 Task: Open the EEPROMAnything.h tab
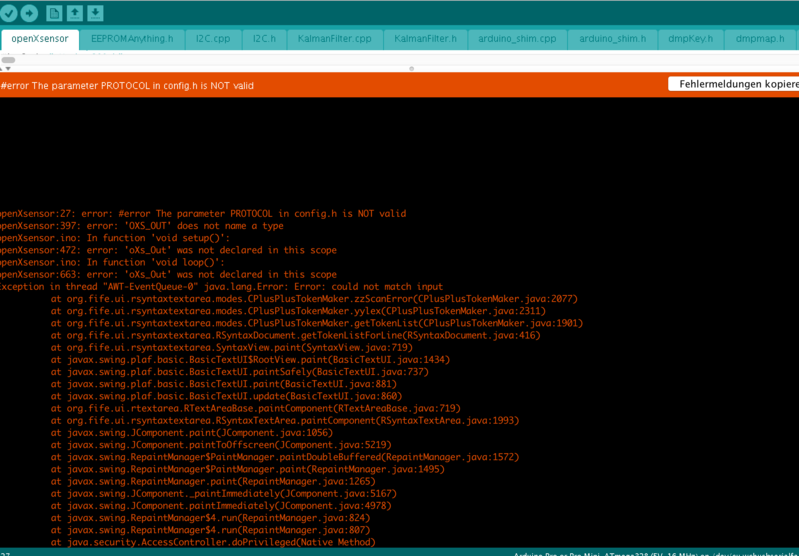coord(131,39)
